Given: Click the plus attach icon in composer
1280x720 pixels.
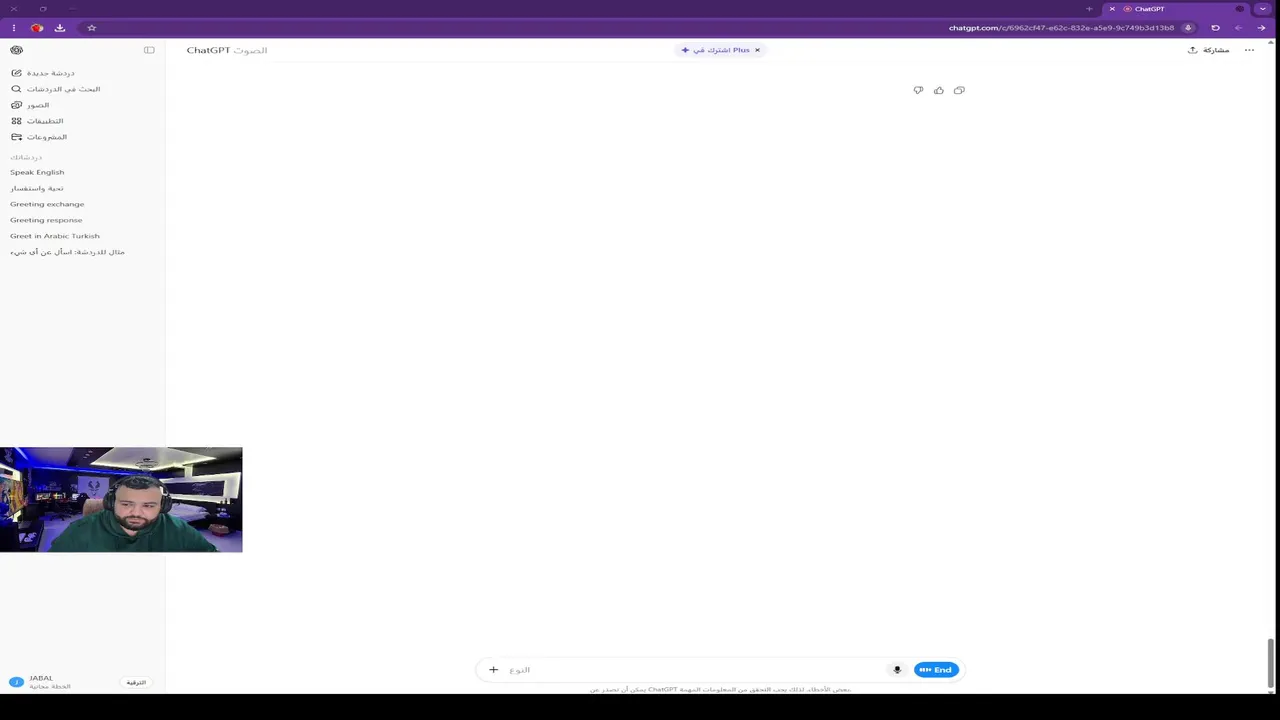Looking at the screenshot, I should pyautogui.click(x=493, y=670).
